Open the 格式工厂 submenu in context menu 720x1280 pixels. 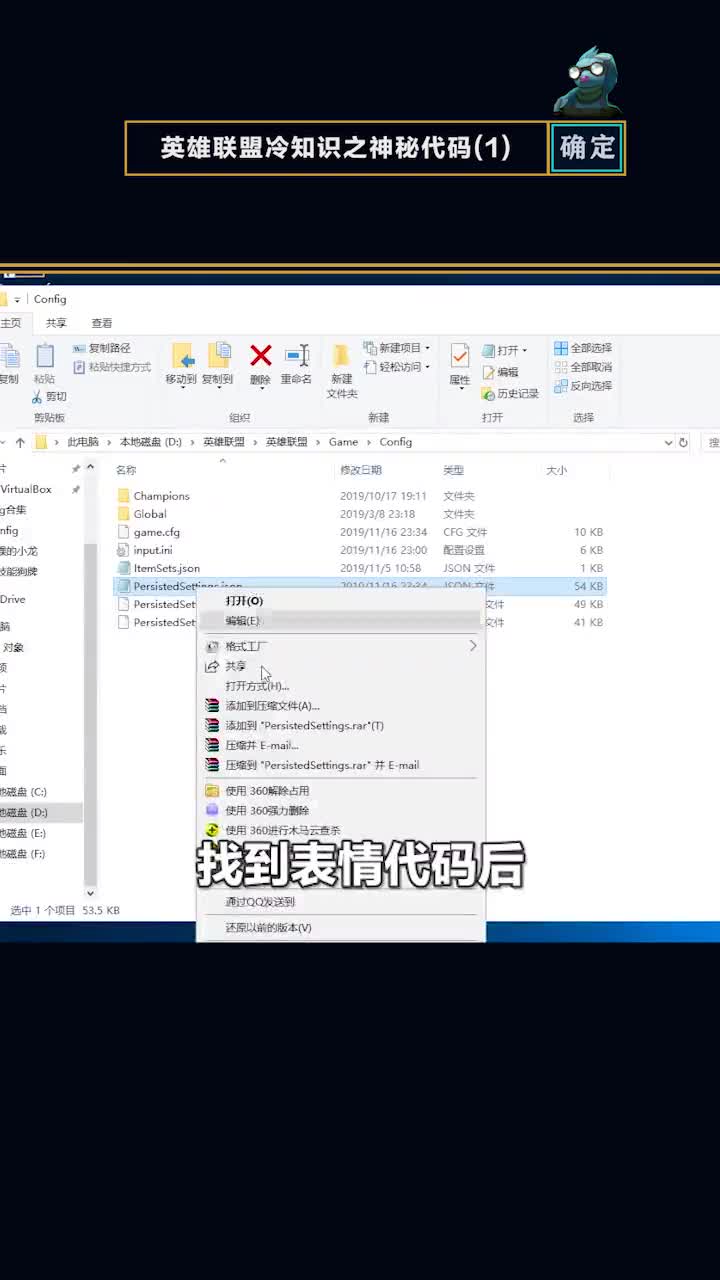tap(340, 647)
